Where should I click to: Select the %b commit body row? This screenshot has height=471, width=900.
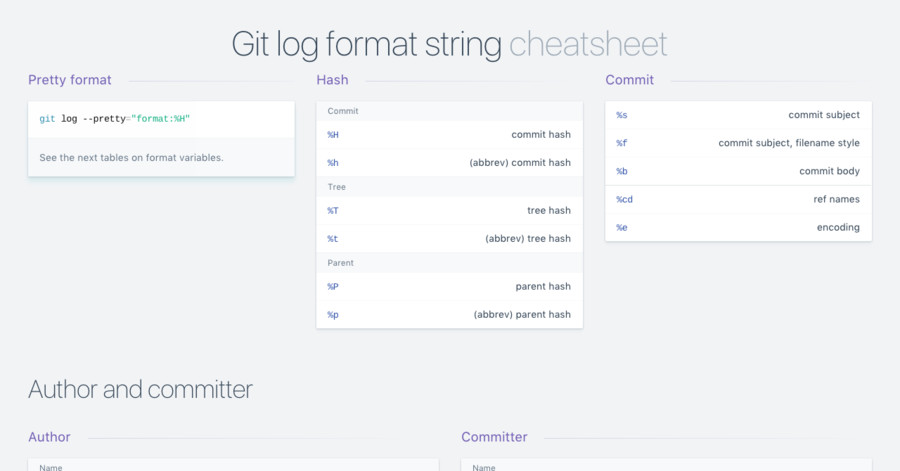[738, 171]
